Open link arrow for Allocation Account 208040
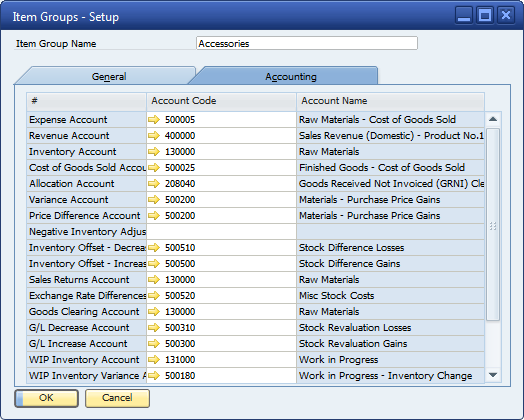The height and width of the screenshot is (420, 524). pos(154,183)
